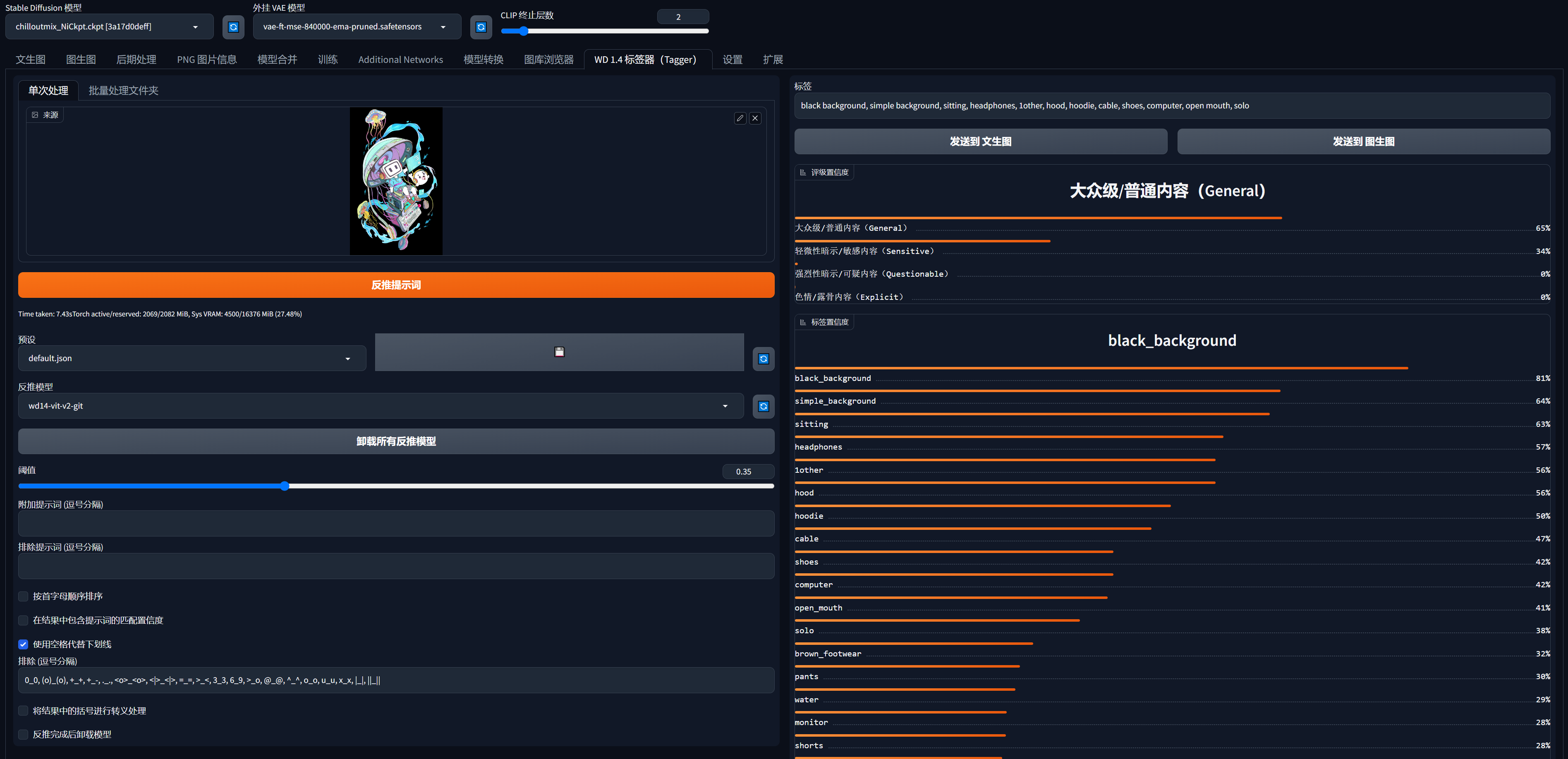
Task: Click the 反推提示词 (Interrogate) button
Action: 396,286
